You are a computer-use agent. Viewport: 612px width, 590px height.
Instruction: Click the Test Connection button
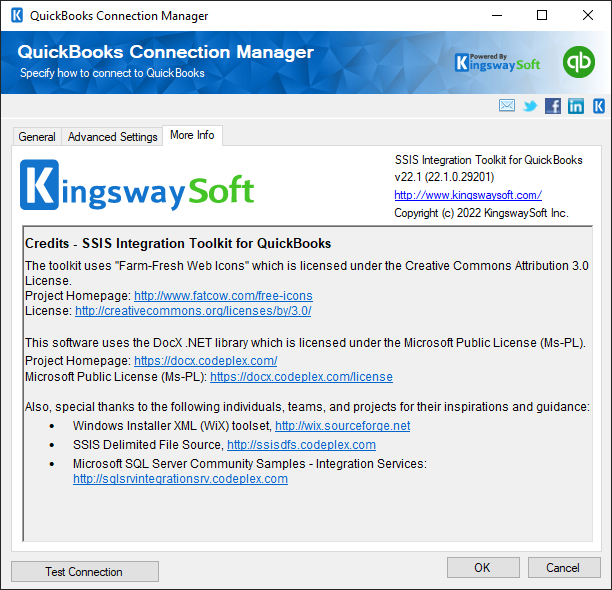coord(85,572)
